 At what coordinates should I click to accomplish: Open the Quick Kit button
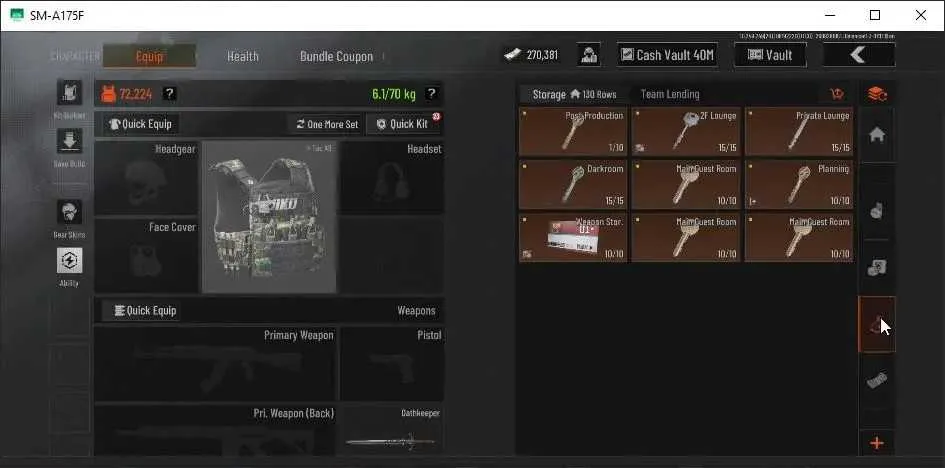coord(403,124)
